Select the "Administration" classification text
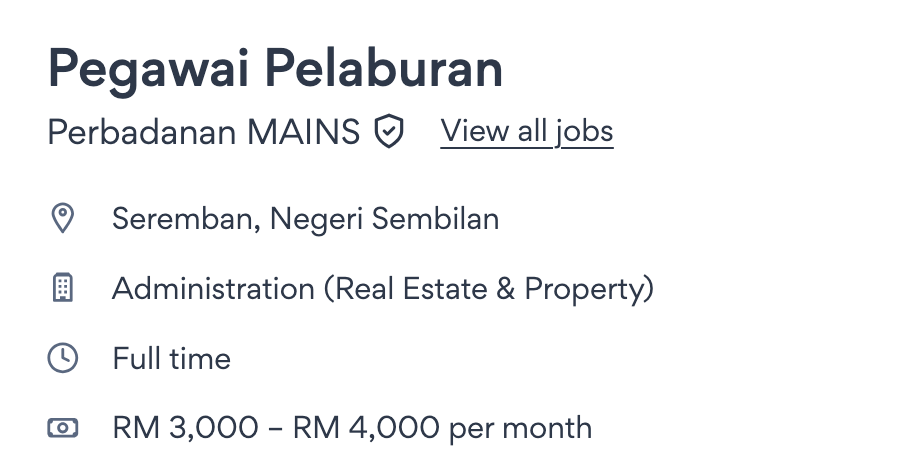This screenshot has width=922, height=474. pyautogui.click(x=213, y=288)
